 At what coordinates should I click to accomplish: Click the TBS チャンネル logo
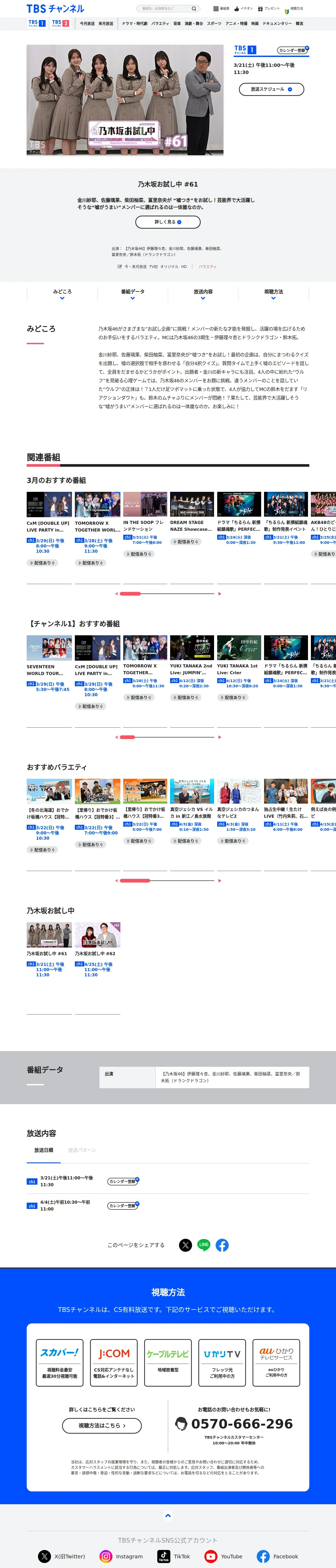click(55, 9)
